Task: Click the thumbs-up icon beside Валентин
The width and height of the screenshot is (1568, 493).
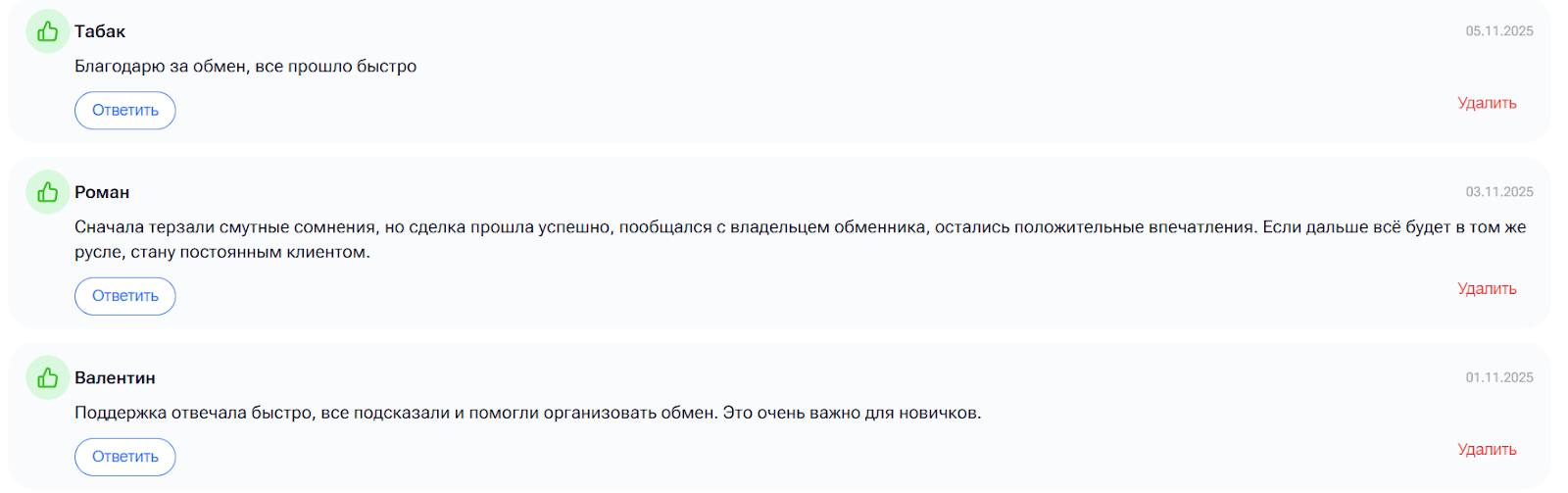Action: (x=47, y=377)
